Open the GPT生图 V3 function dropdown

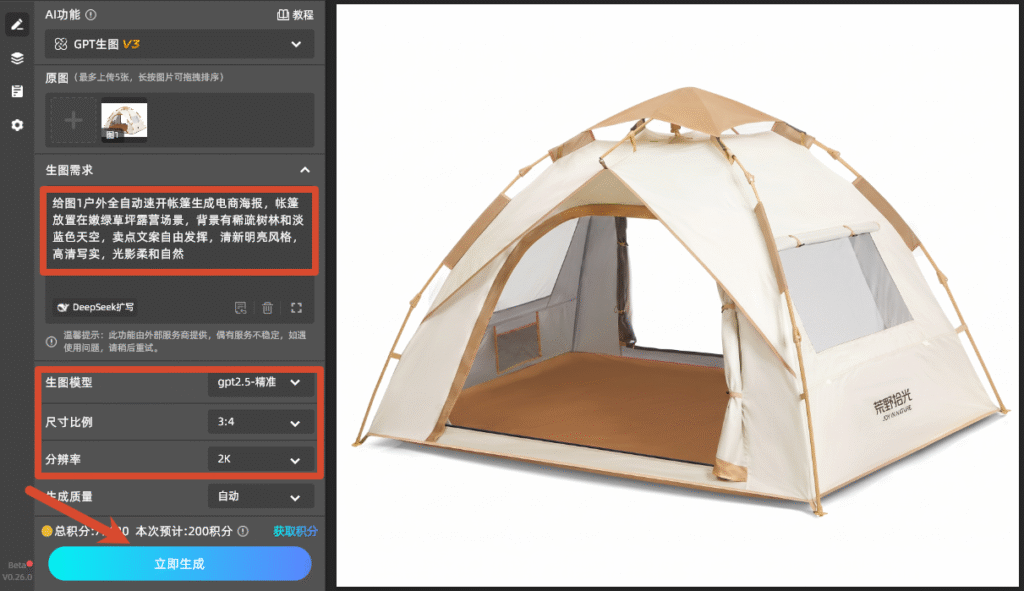pyautogui.click(x=180, y=44)
